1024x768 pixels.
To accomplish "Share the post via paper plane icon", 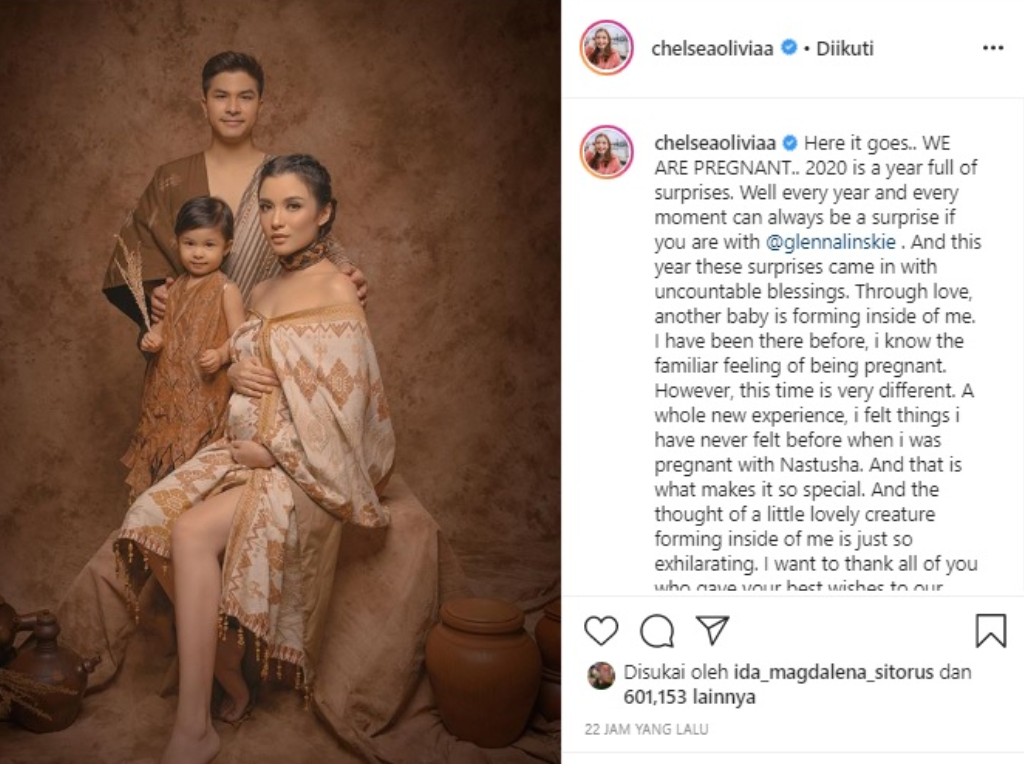I will pyautogui.click(x=712, y=630).
